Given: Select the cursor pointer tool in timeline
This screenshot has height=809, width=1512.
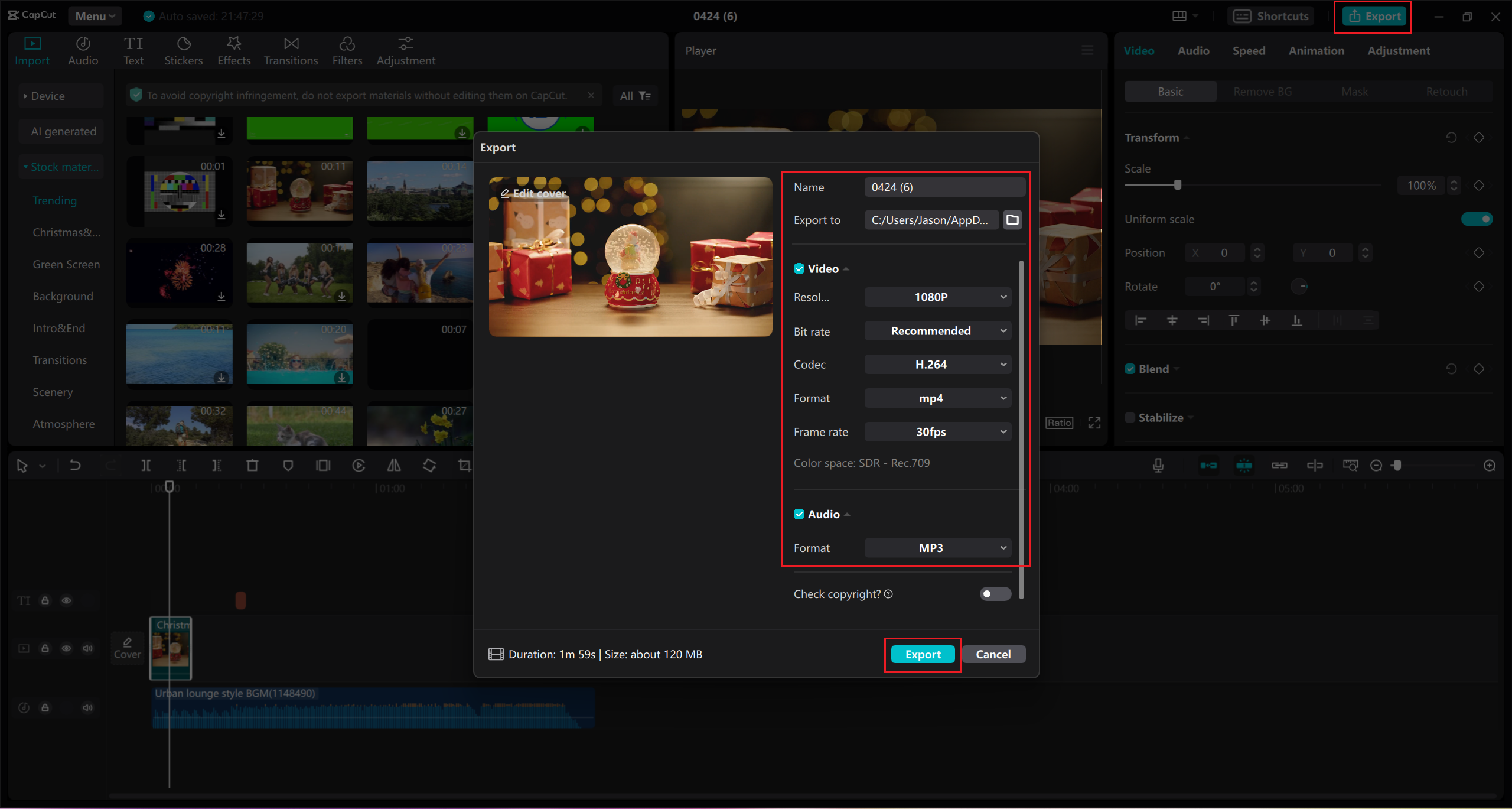Looking at the screenshot, I should click(22, 466).
